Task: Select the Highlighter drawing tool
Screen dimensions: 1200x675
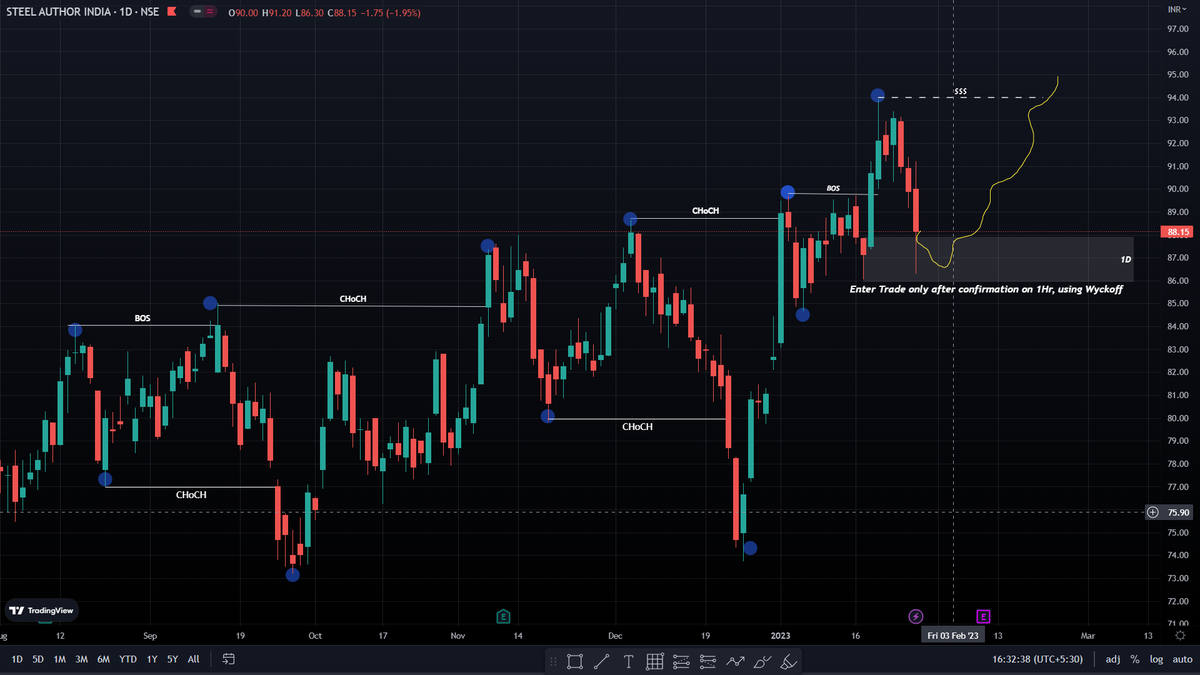Action: click(x=788, y=661)
